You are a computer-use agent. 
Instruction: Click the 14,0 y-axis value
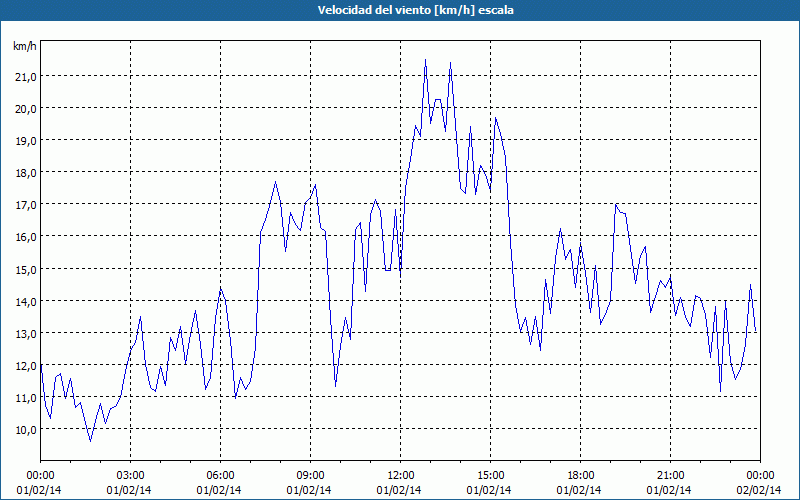(x=25, y=302)
